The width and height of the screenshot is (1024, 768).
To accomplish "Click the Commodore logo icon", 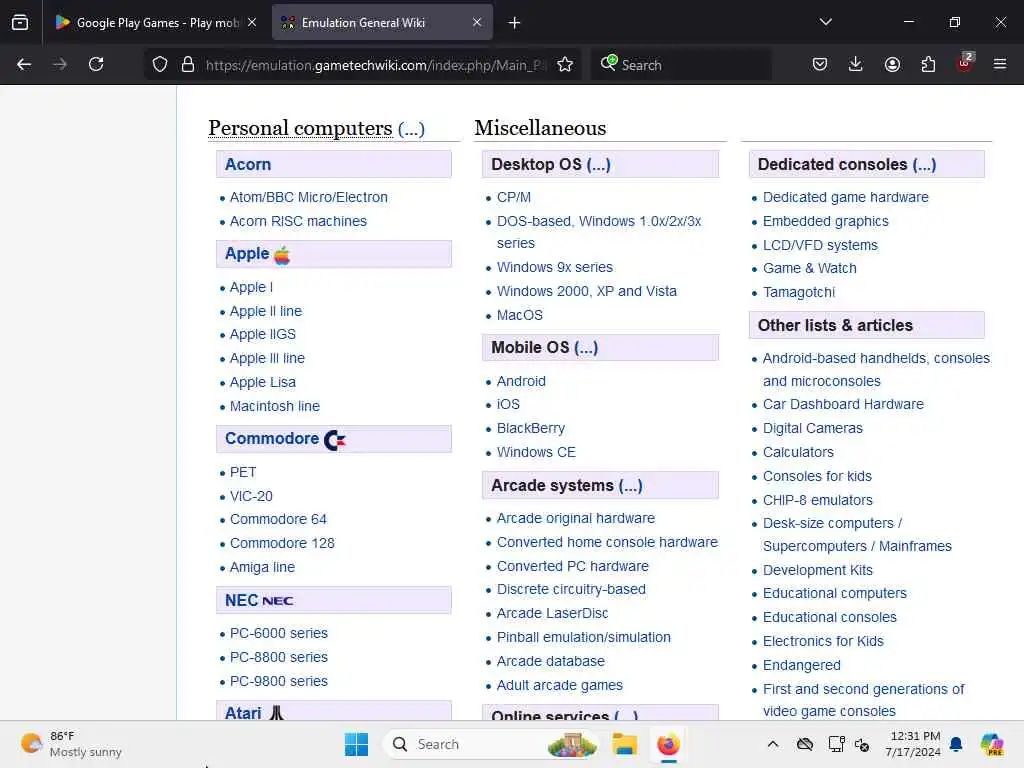I will [x=335, y=440].
